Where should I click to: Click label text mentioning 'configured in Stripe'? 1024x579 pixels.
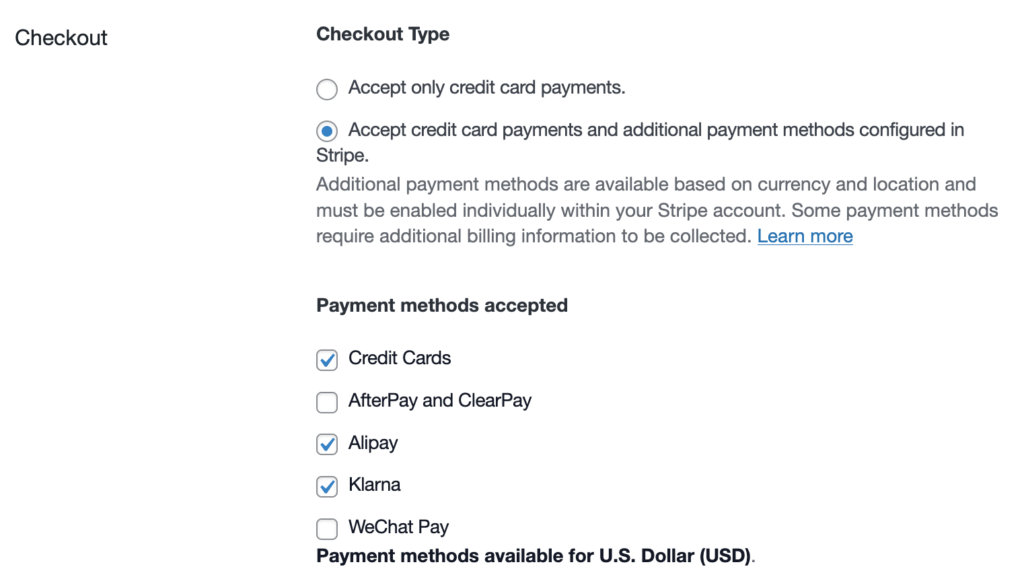click(x=655, y=130)
